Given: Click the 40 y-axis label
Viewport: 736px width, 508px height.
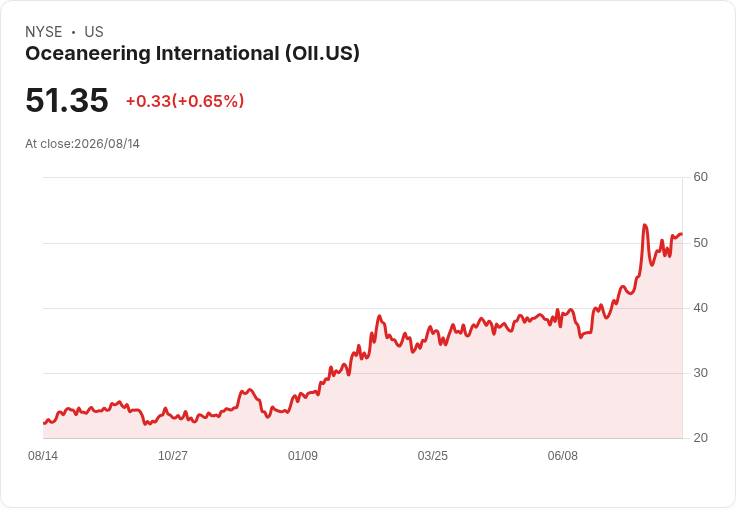Looking at the screenshot, I should tap(700, 308).
